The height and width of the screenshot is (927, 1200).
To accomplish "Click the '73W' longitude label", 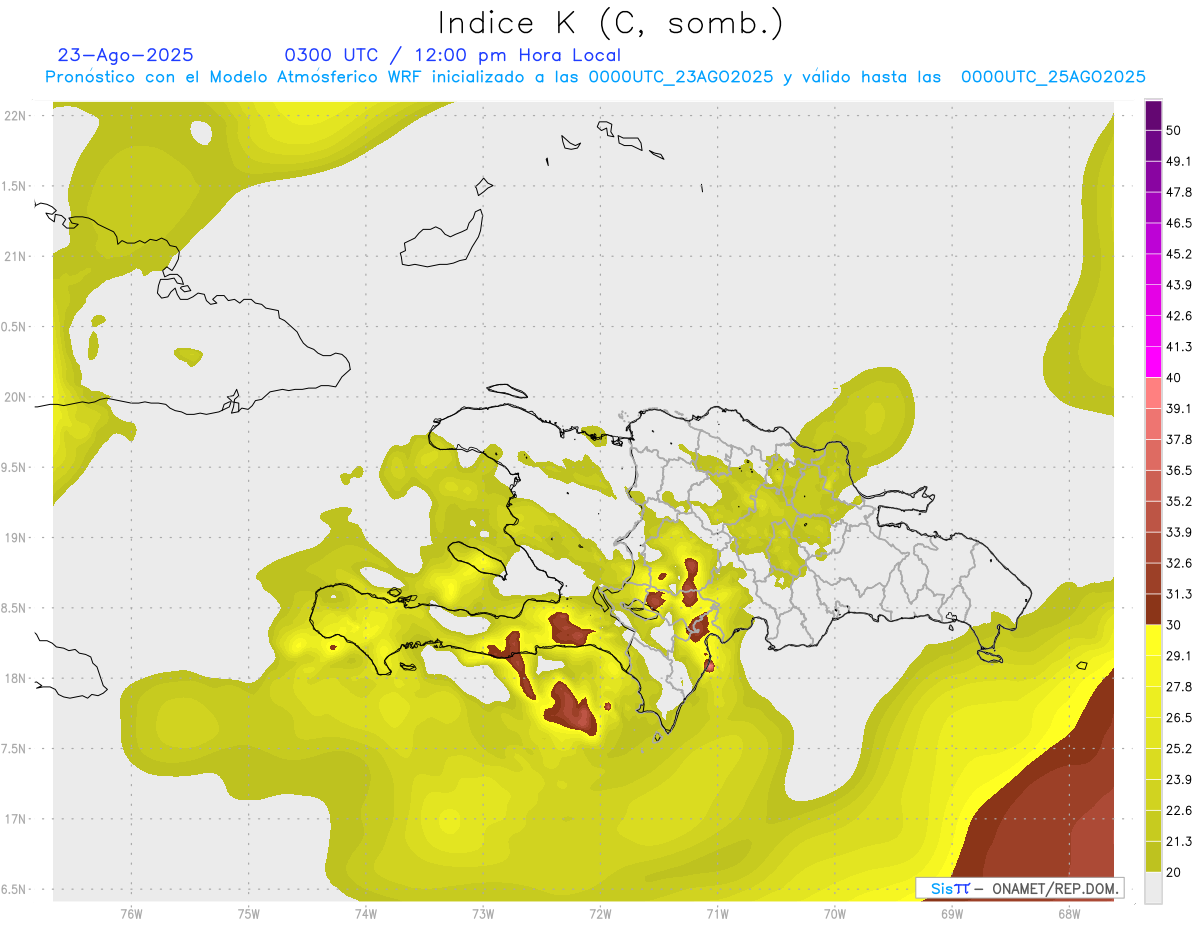I will pos(483,913).
